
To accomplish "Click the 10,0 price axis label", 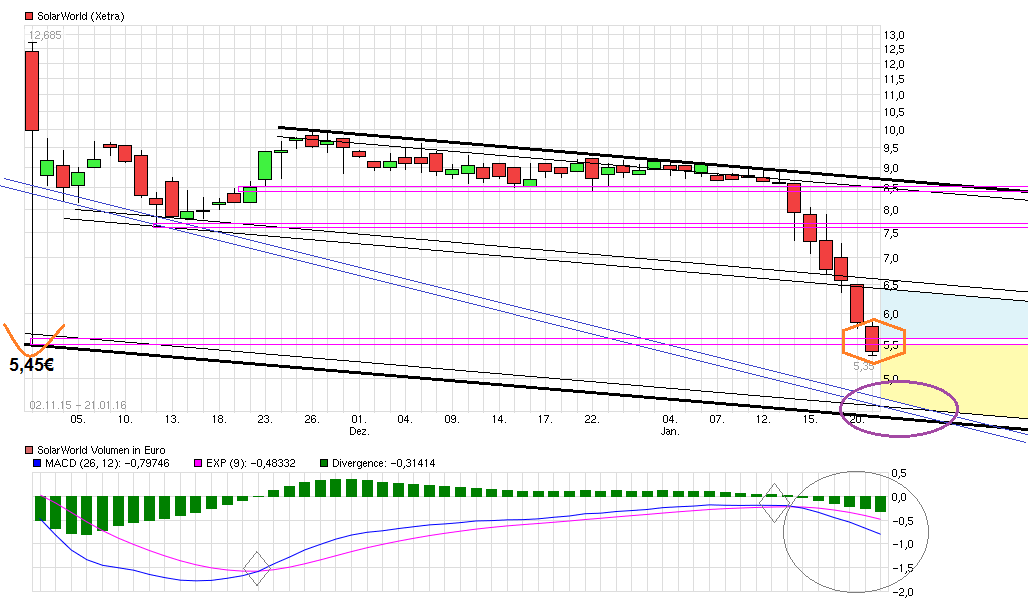I will pos(894,130).
